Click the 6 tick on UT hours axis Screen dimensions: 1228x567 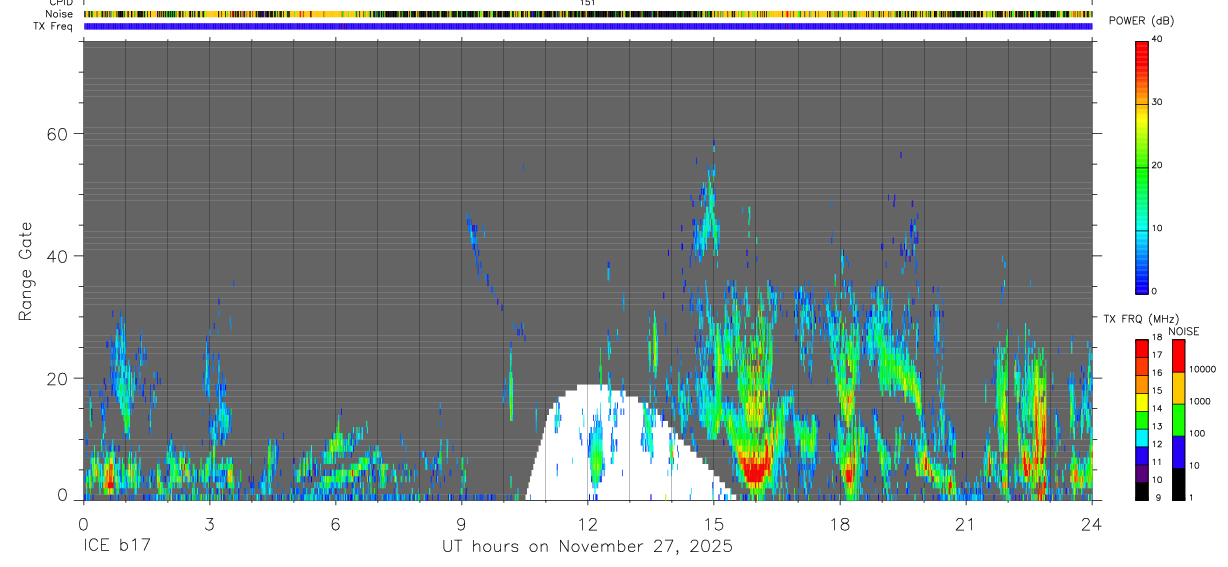point(335,524)
